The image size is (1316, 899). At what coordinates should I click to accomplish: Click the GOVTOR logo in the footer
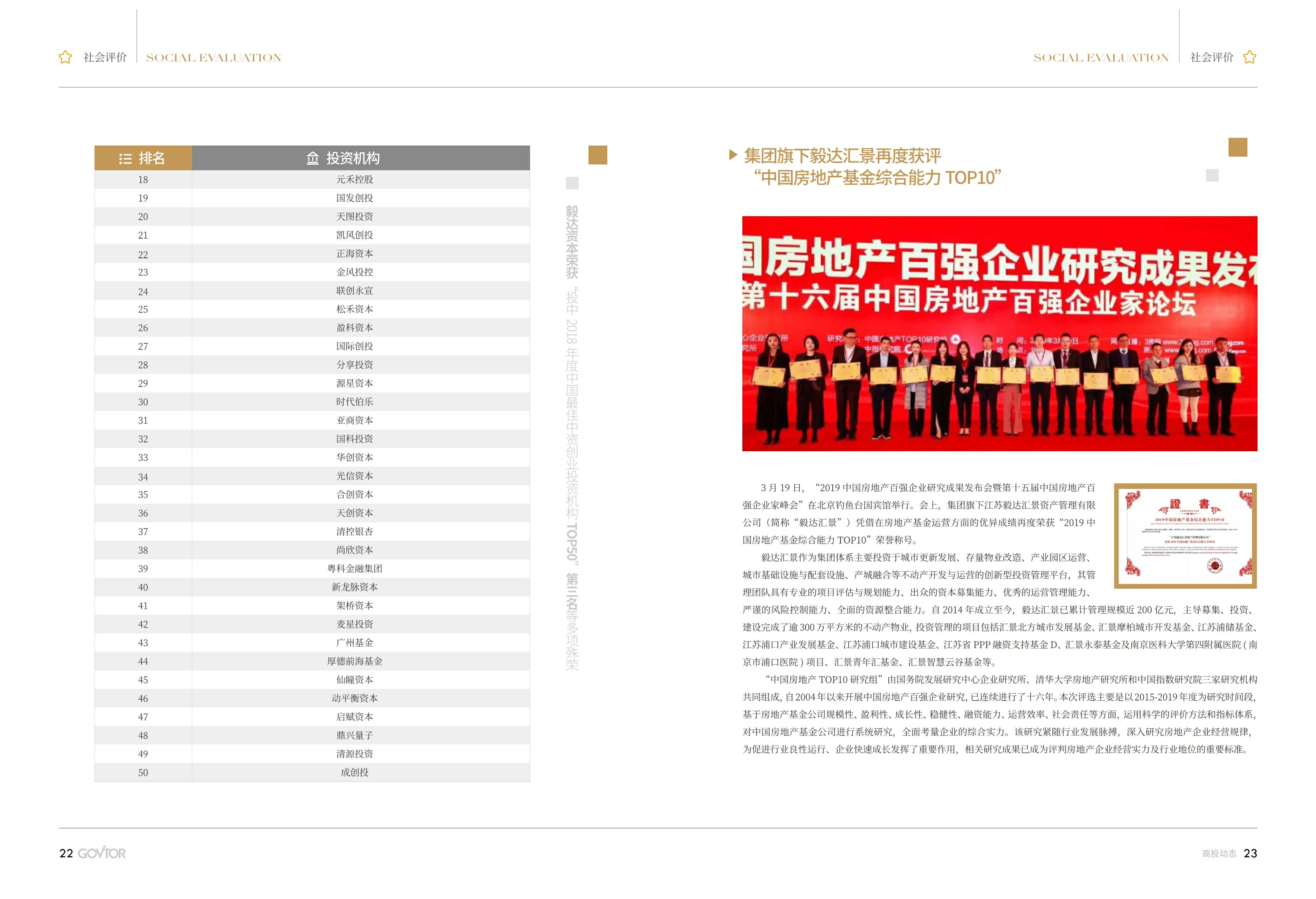[102, 853]
